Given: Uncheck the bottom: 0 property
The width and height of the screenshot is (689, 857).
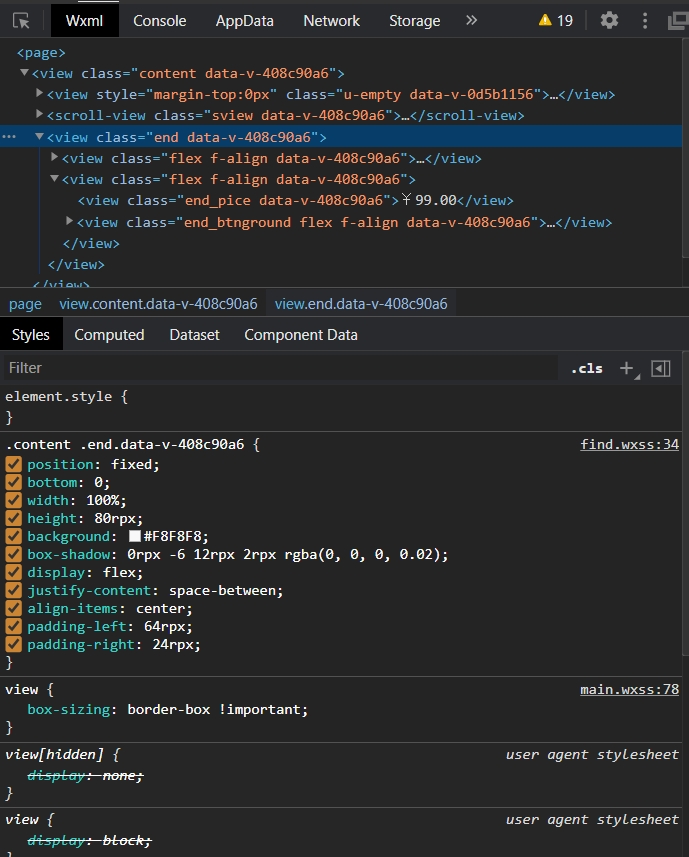Looking at the screenshot, I should point(14,482).
